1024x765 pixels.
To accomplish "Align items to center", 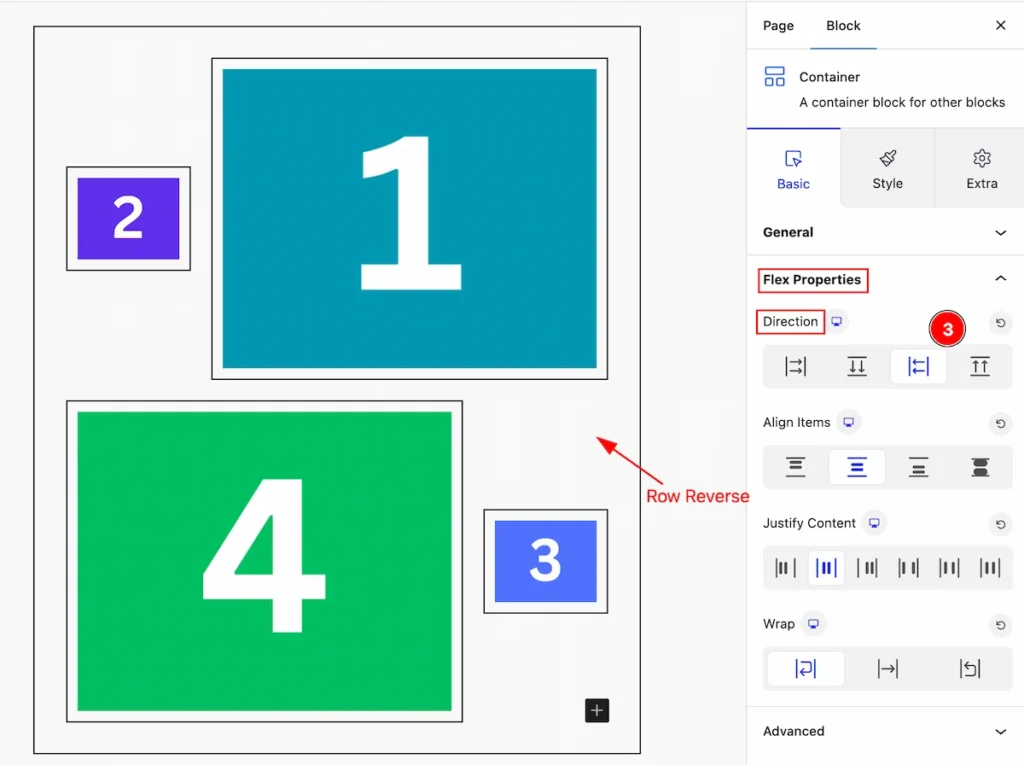I will (857, 467).
